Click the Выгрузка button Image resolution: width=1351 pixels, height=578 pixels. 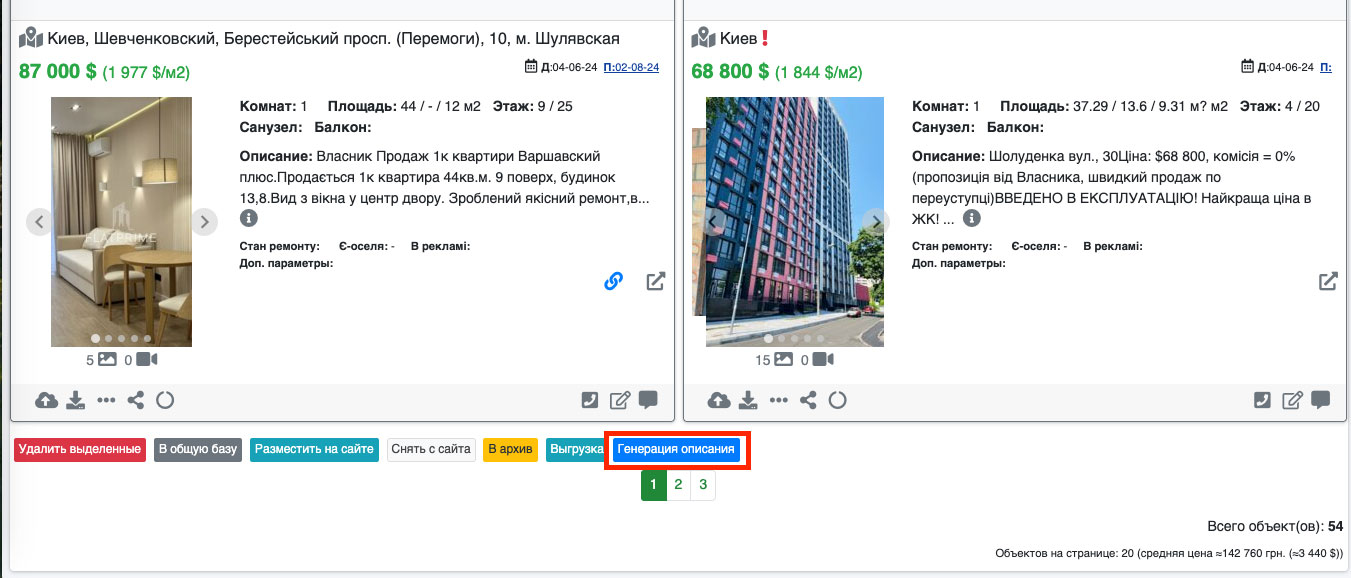click(574, 450)
